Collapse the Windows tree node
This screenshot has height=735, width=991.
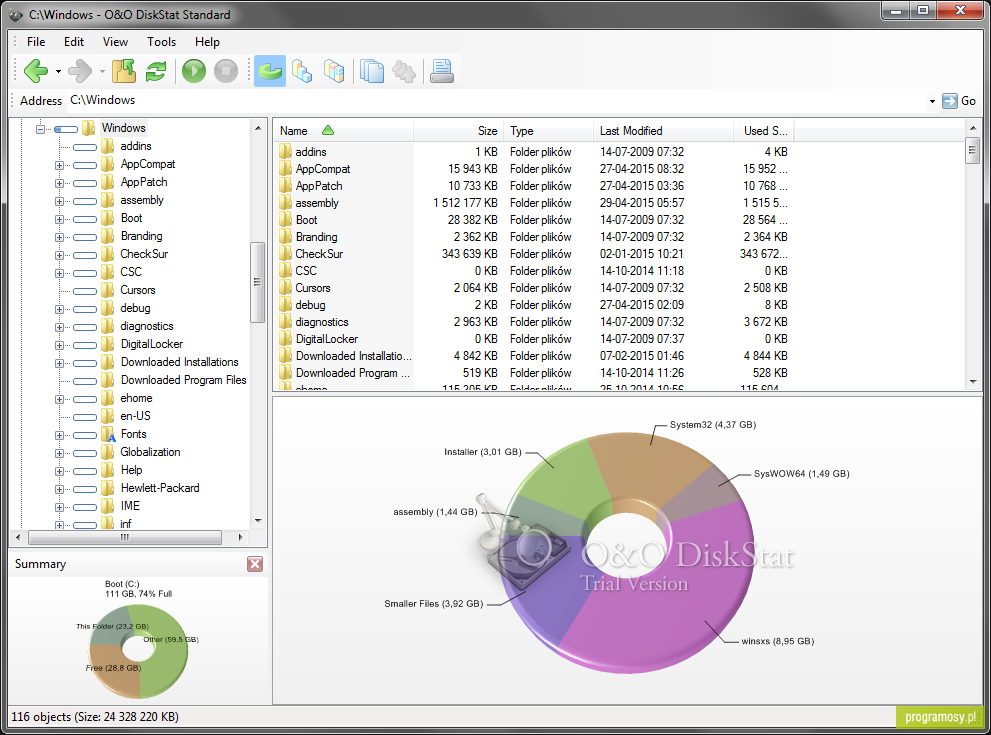tap(40, 129)
